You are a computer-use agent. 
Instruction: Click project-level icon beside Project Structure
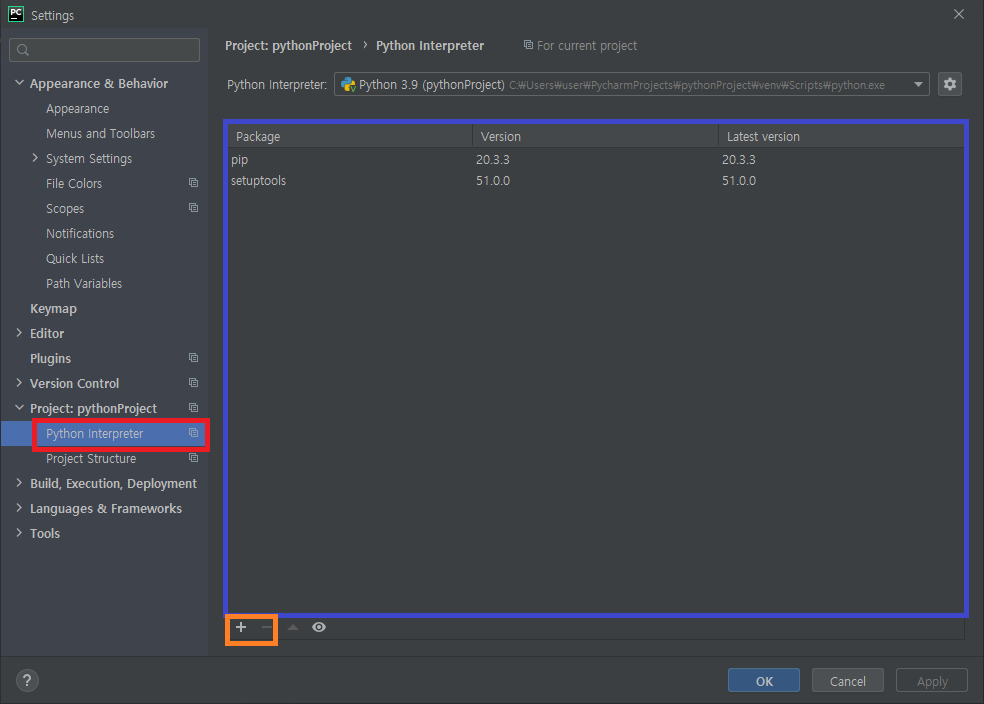tap(193, 458)
